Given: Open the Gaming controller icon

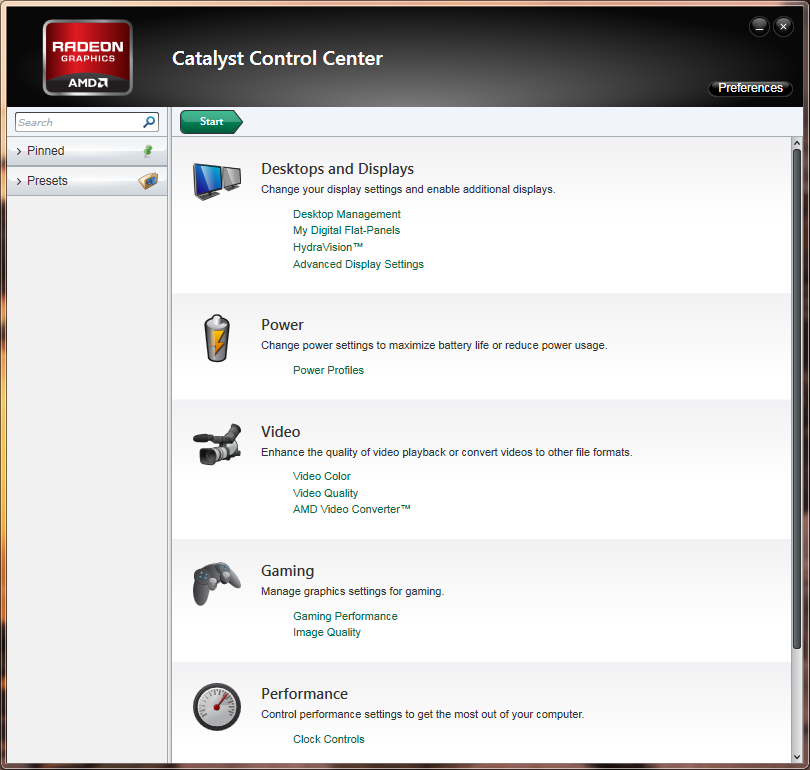Looking at the screenshot, I should click(x=217, y=584).
